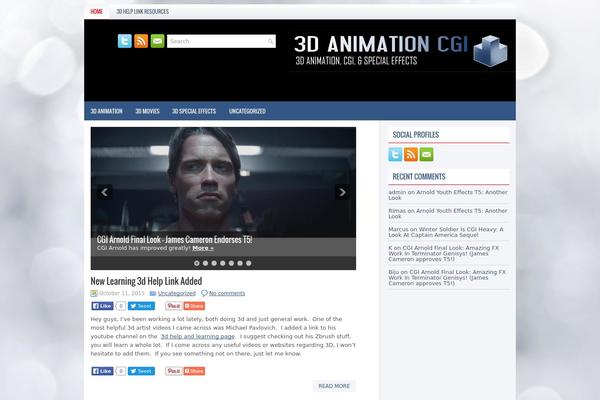Open admin's comment on Arnold Youth Effects T5
This screenshot has width=600, height=400.
point(448,195)
